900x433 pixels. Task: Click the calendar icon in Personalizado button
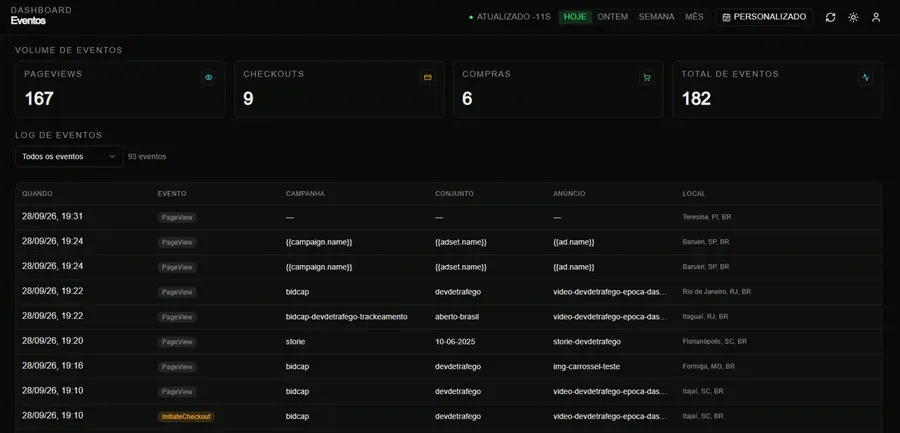coord(726,17)
